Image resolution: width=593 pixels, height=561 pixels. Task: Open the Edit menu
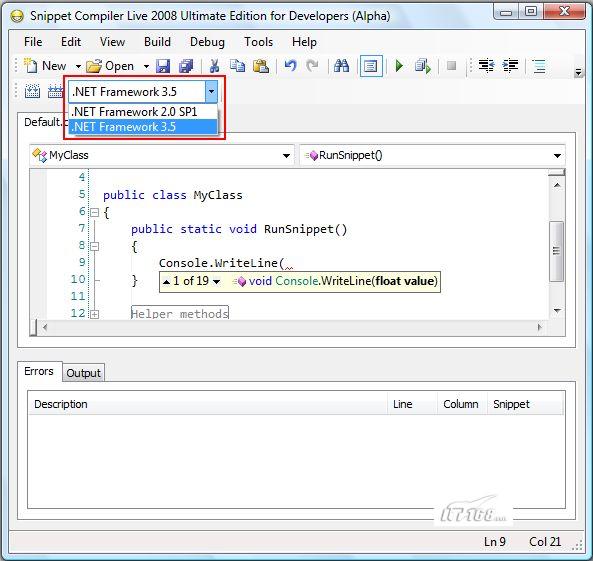71,42
